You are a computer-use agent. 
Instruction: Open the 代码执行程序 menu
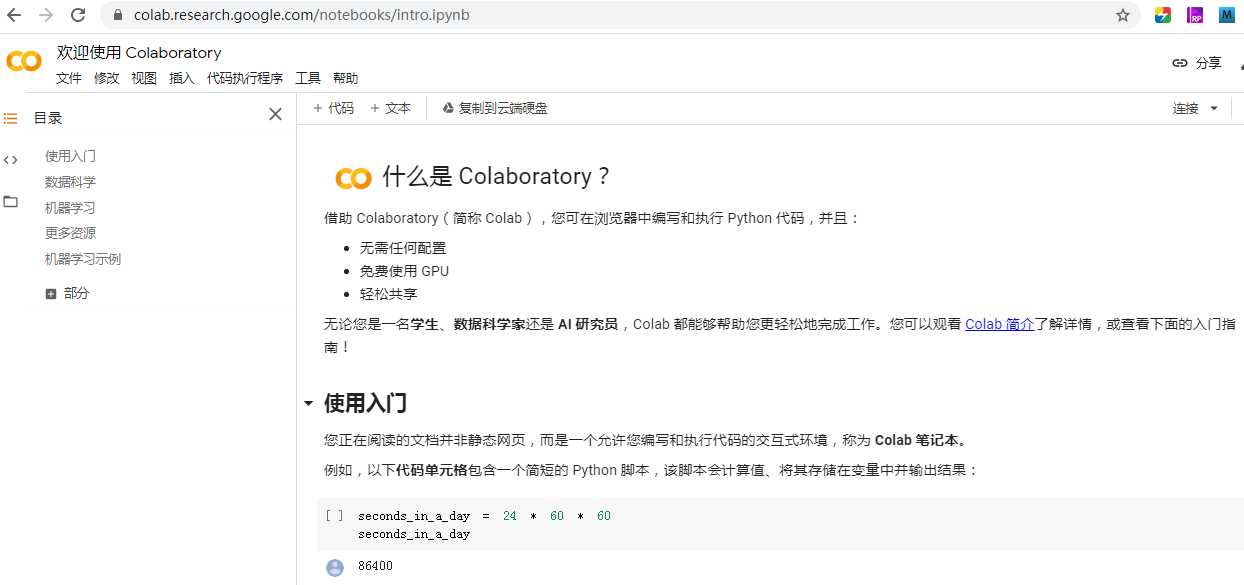point(245,78)
